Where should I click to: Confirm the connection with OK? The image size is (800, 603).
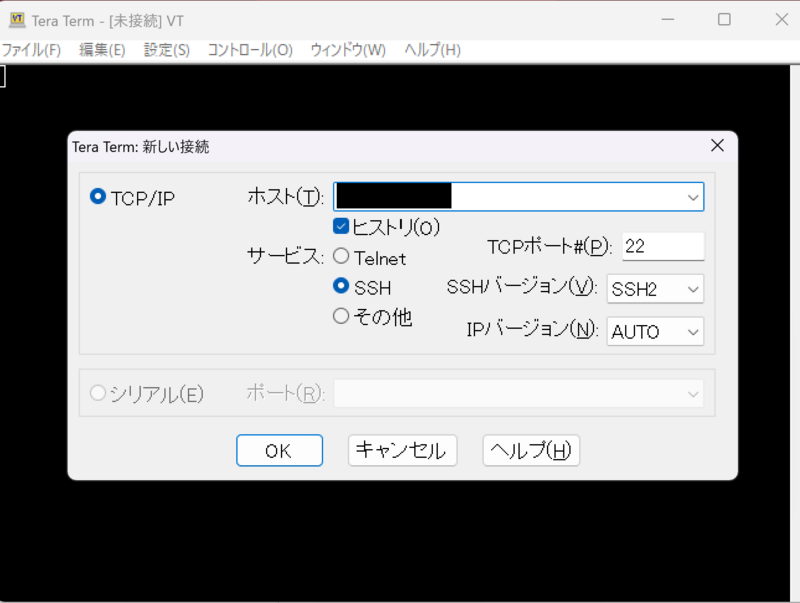click(x=280, y=450)
